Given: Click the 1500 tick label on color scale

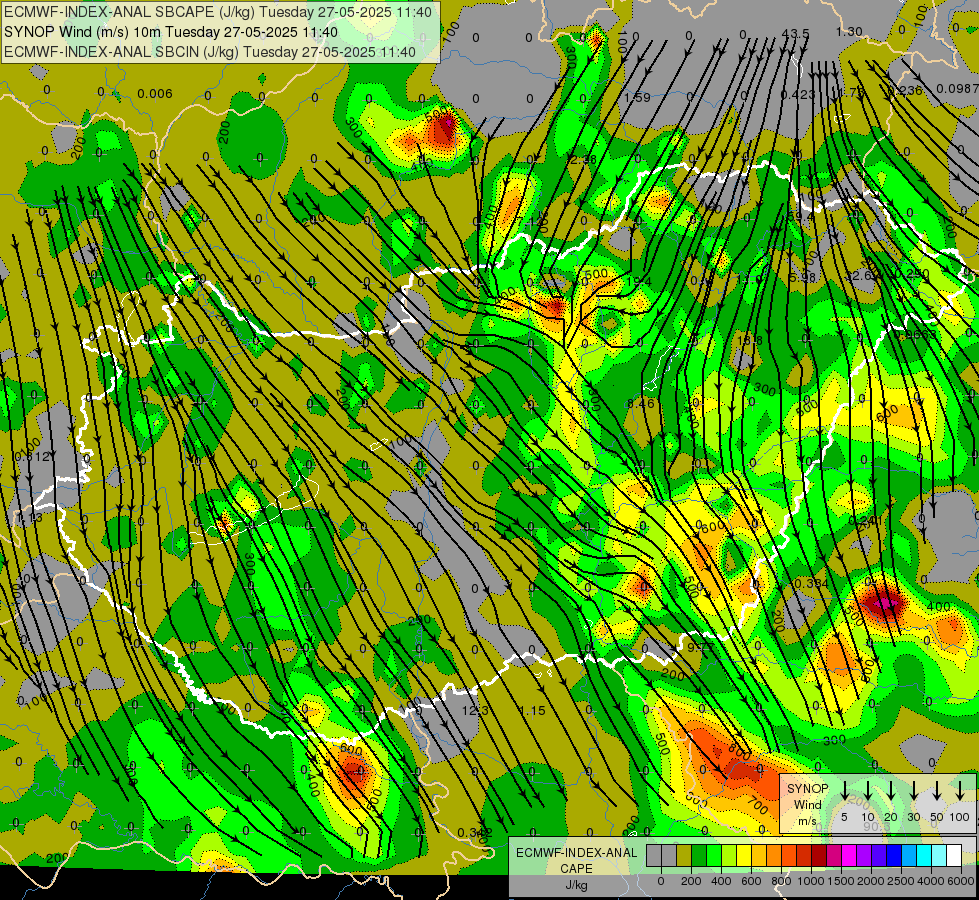Looking at the screenshot, I should click(x=842, y=881).
